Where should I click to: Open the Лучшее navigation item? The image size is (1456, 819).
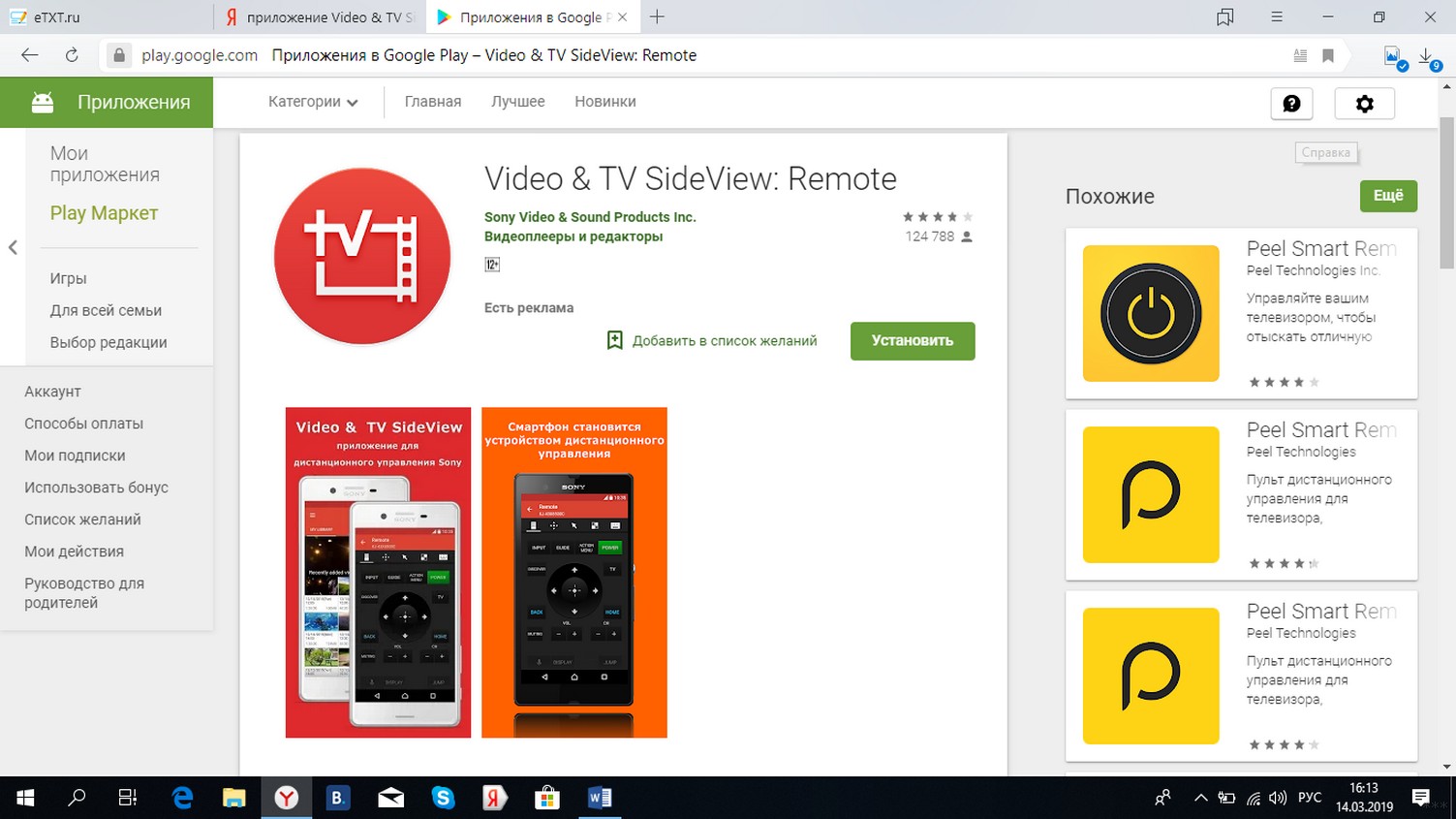click(518, 102)
